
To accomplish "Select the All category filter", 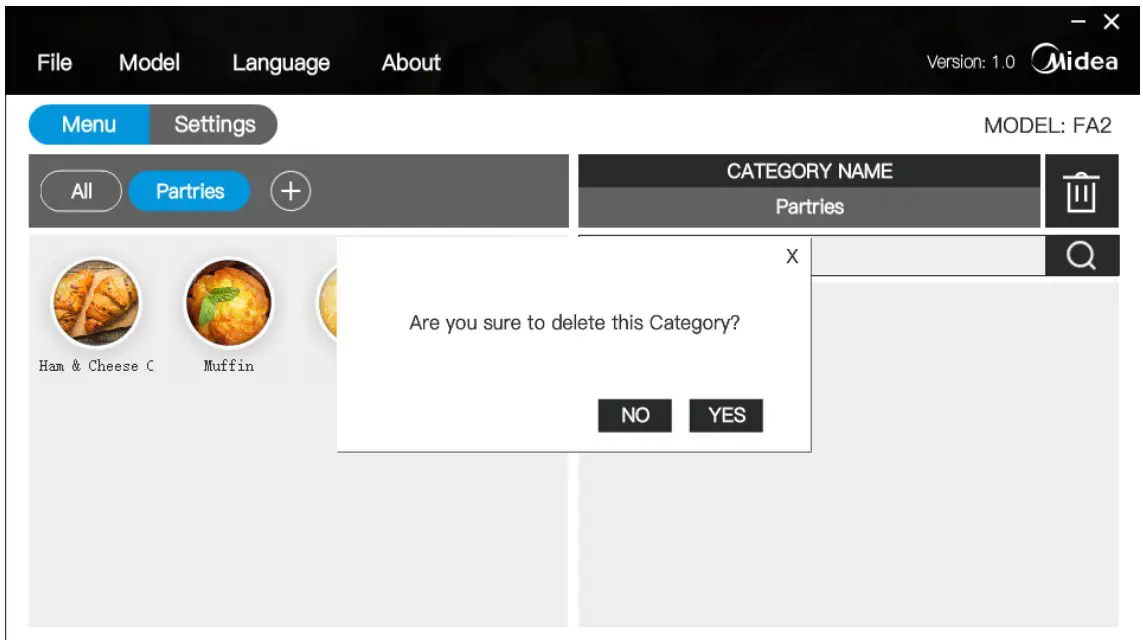I will pos(80,190).
